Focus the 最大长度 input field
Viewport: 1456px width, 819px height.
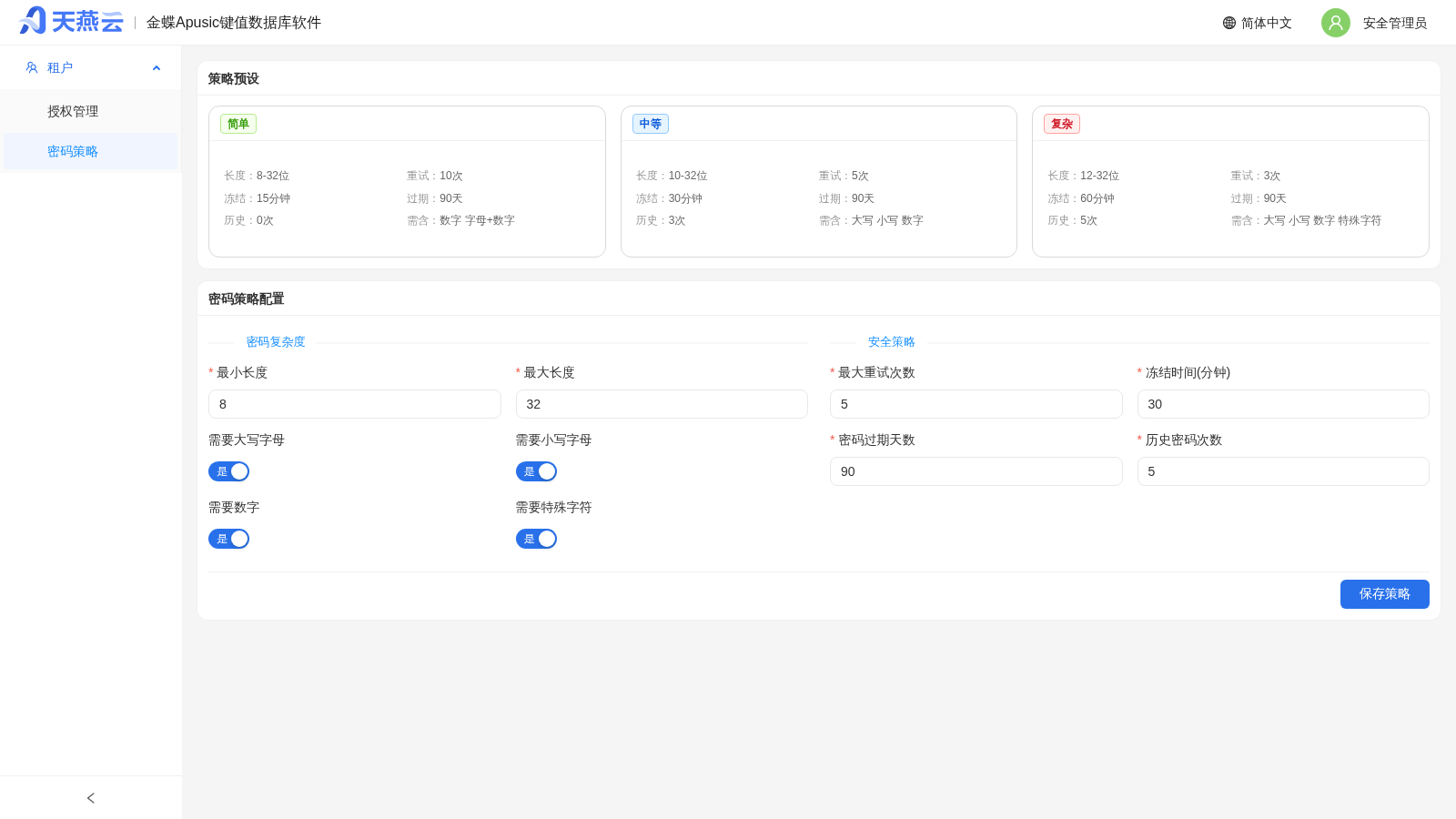(662, 404)
